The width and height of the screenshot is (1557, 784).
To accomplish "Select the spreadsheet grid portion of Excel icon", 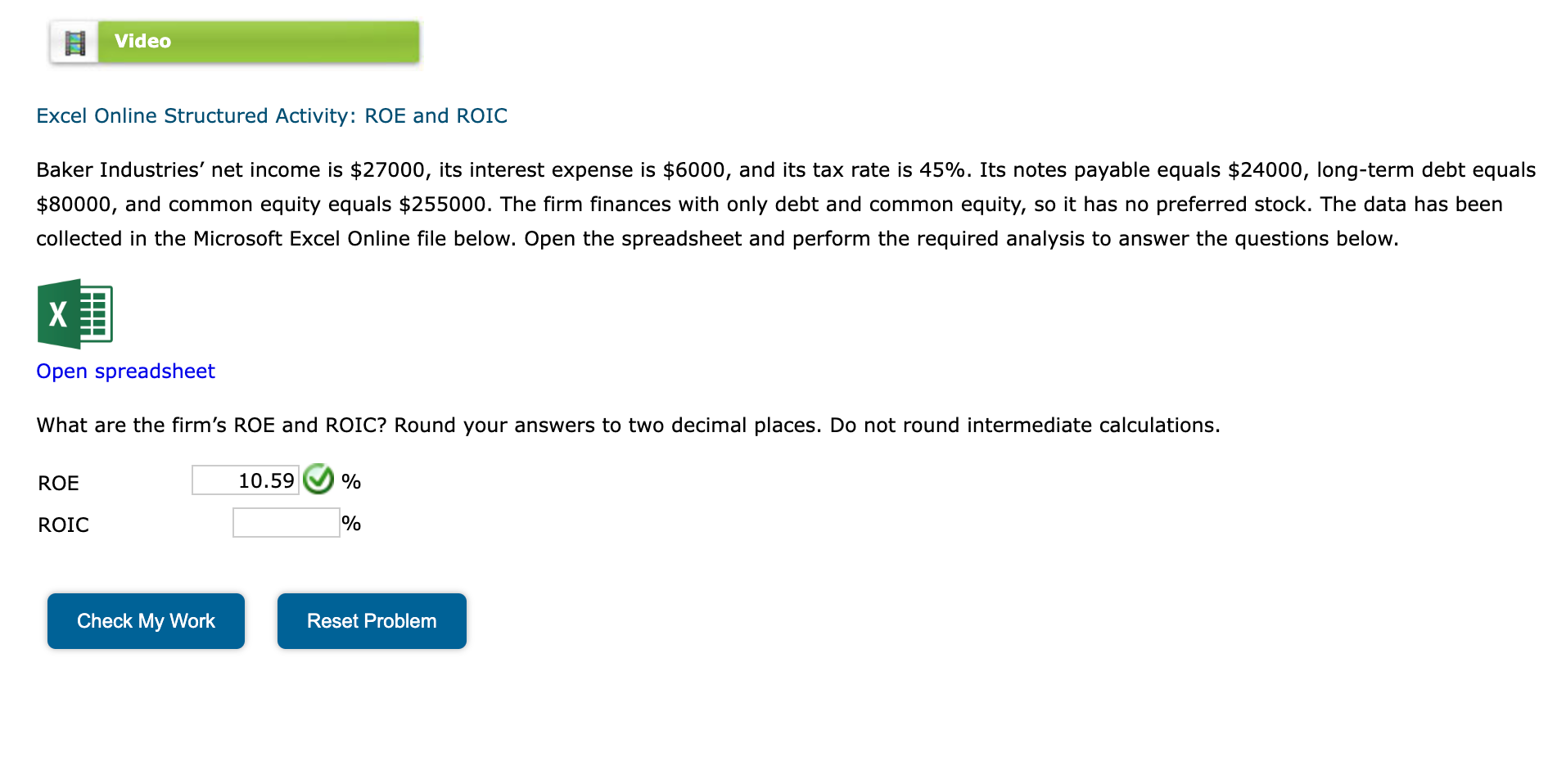I will coord(95,313).
